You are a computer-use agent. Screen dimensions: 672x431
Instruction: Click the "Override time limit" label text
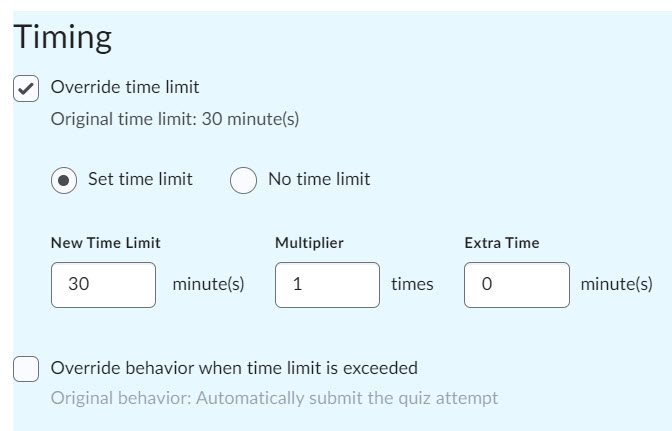[125, 87]
